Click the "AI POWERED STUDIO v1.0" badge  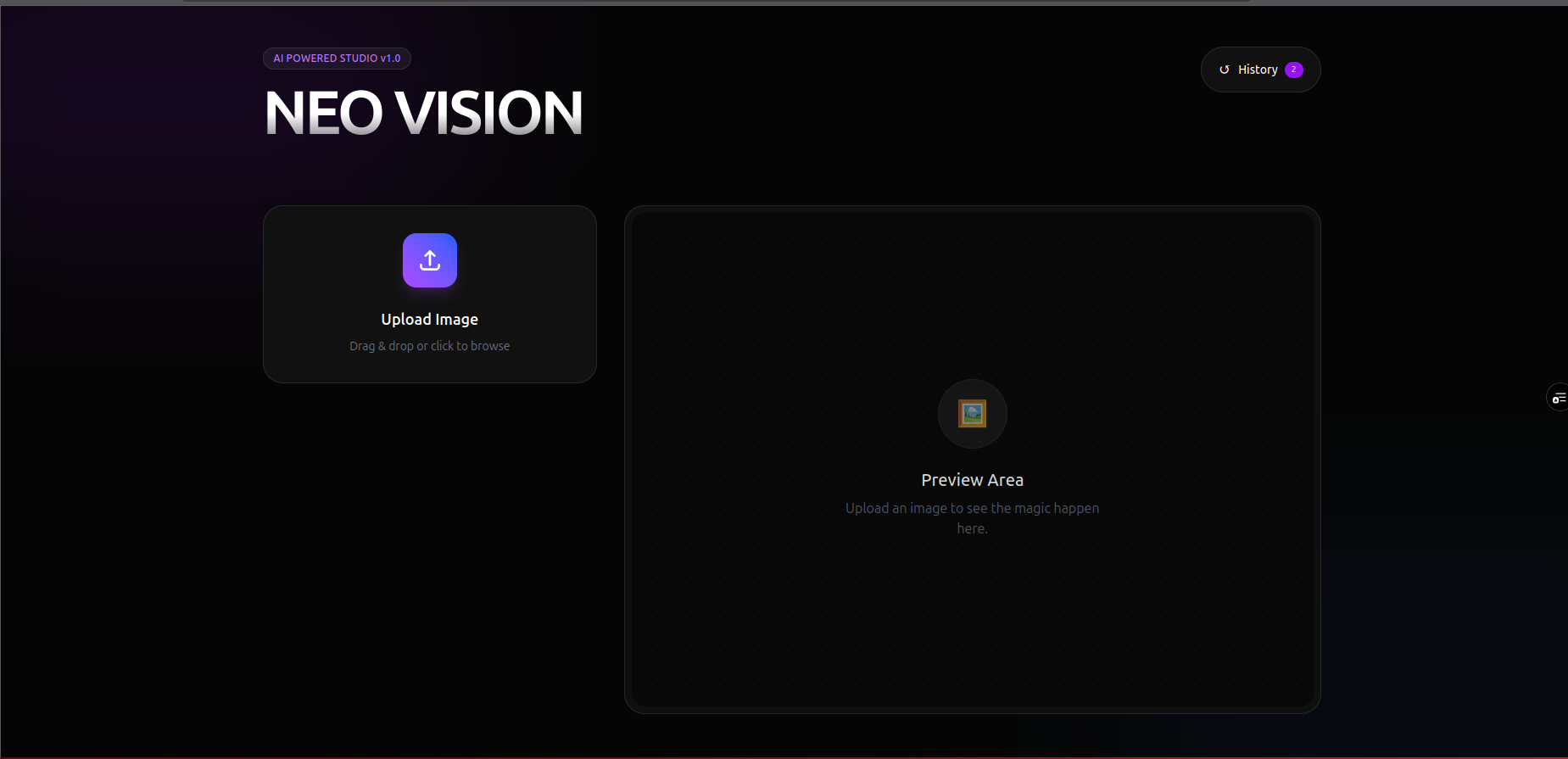[x=337, y=59]
